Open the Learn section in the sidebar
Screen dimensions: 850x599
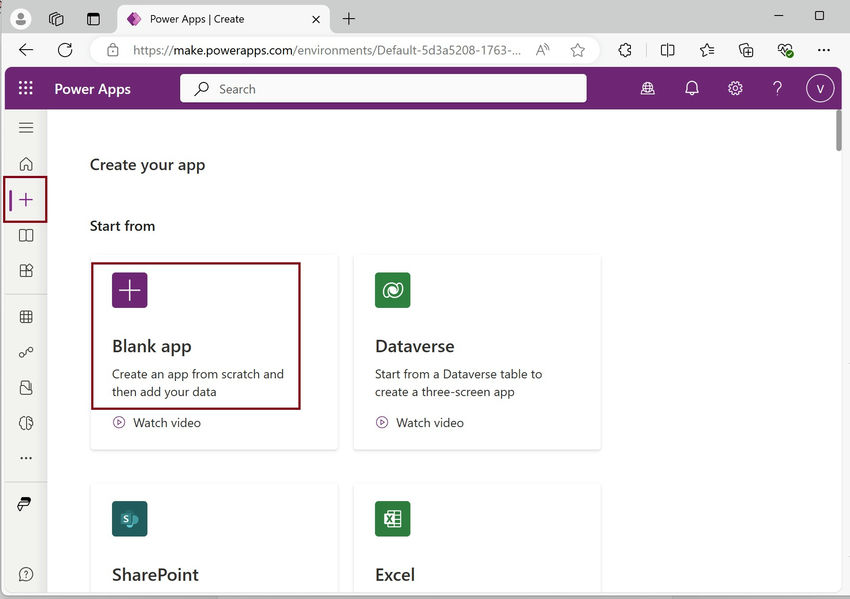click(25, 235)
